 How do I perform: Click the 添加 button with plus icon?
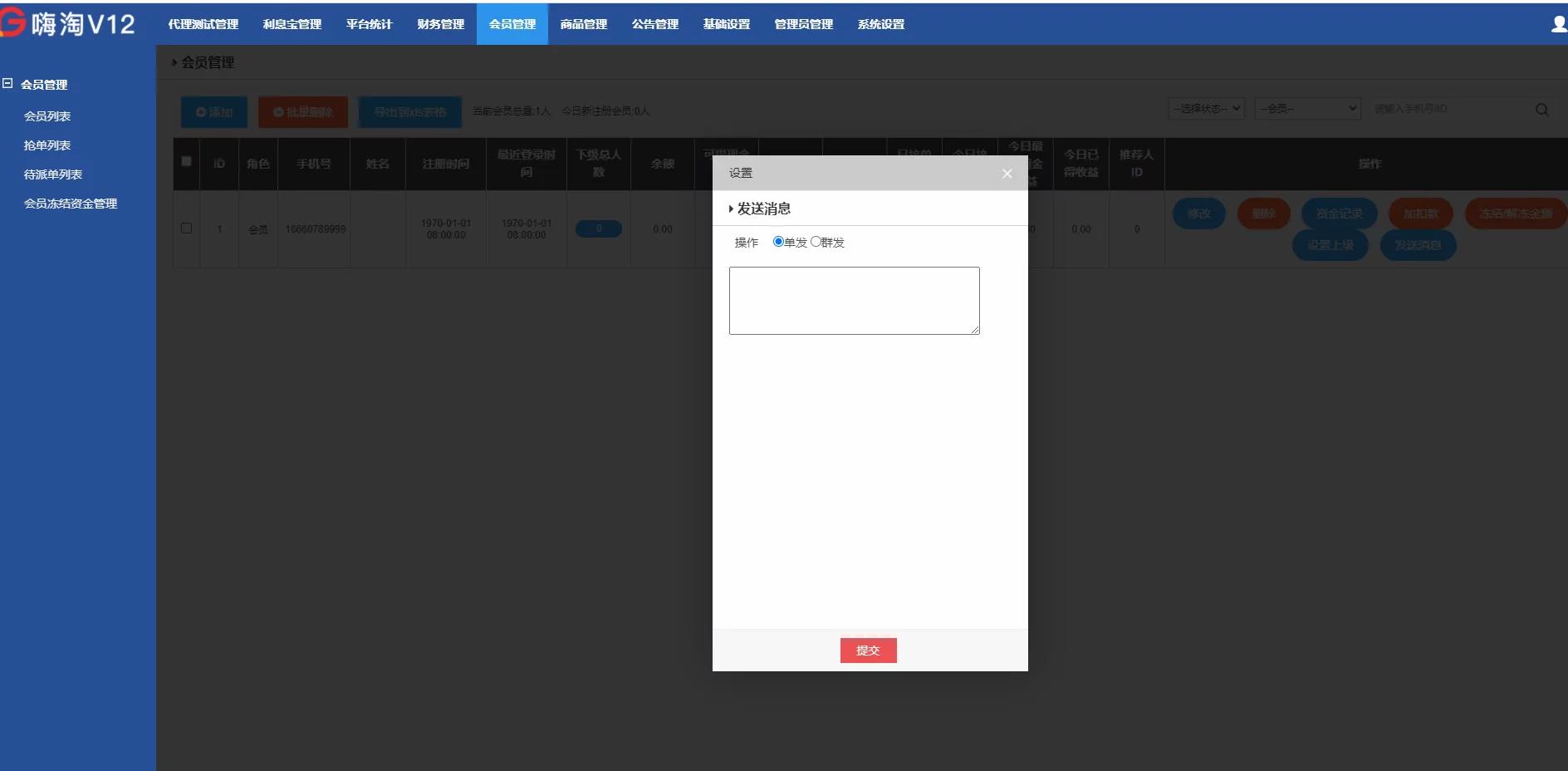point(214,112)
